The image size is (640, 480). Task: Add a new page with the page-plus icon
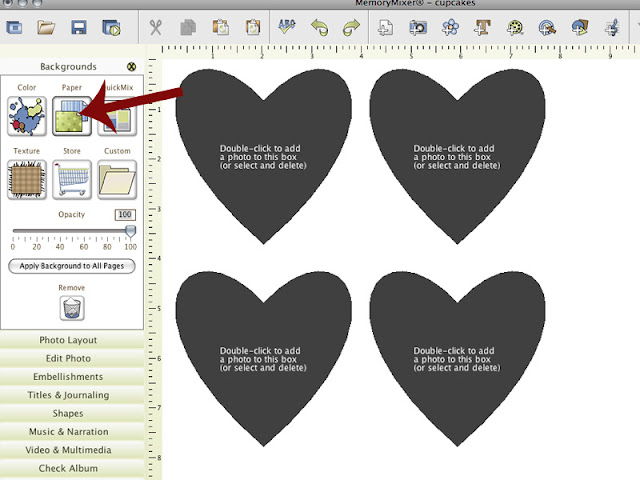coord(385,28)
